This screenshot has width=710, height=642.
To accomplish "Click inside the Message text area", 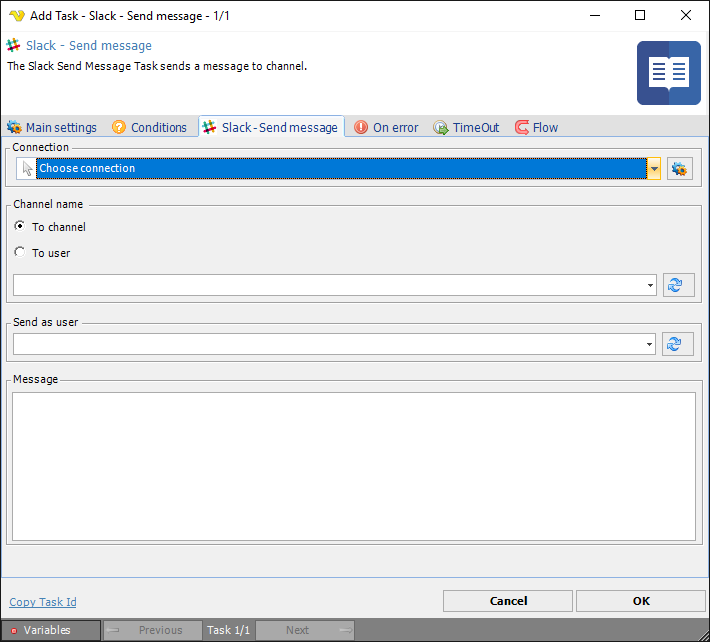I will coord(354,465).
